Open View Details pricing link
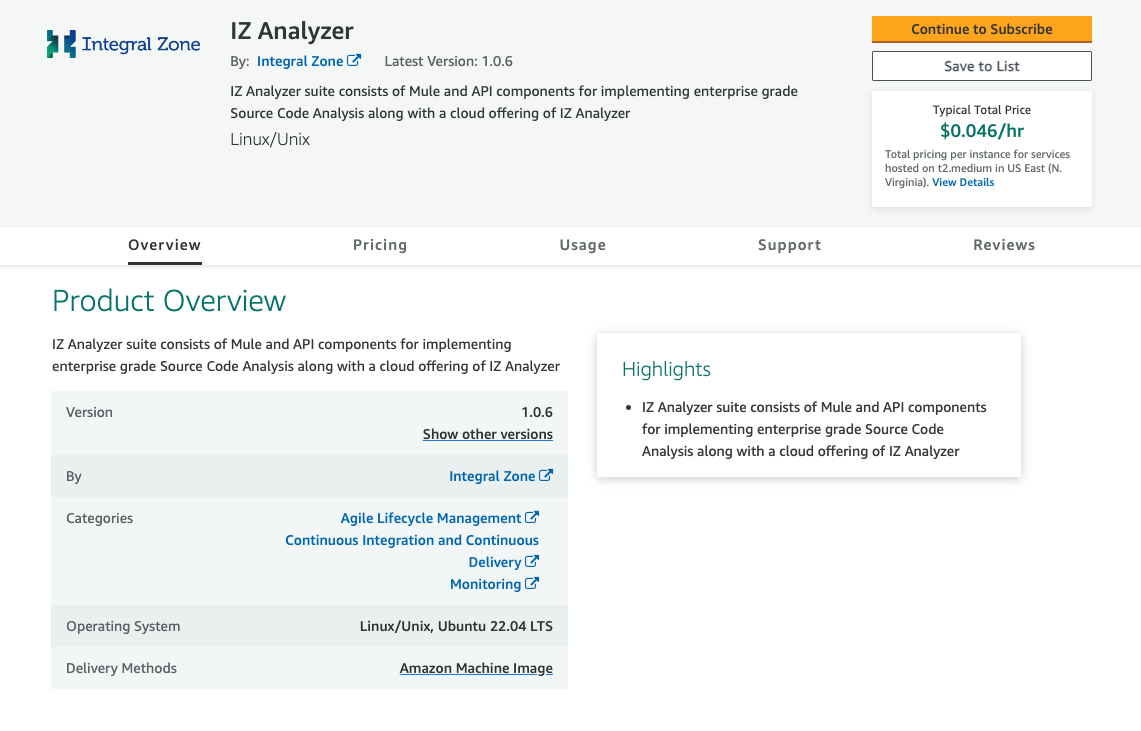The width and height of the screenshot is (1141, 731). point(963,183)
